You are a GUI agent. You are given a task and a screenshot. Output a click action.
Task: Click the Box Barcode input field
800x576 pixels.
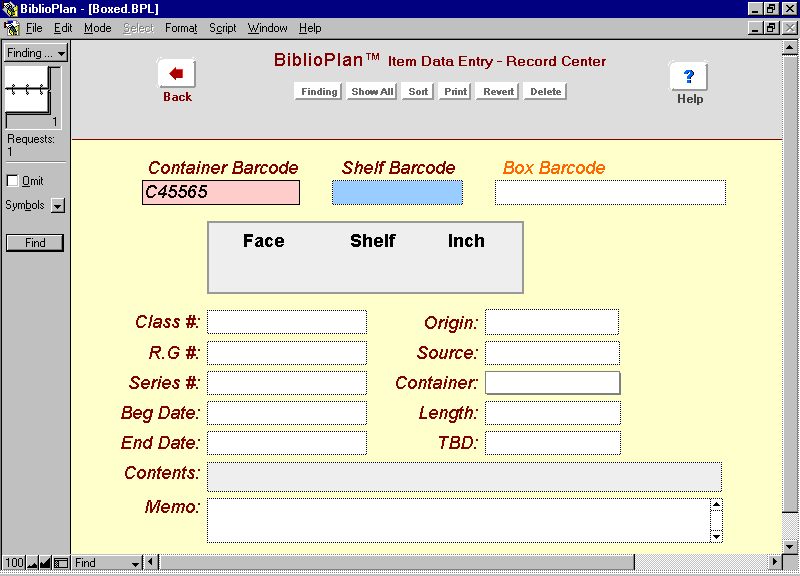(610, 192)
